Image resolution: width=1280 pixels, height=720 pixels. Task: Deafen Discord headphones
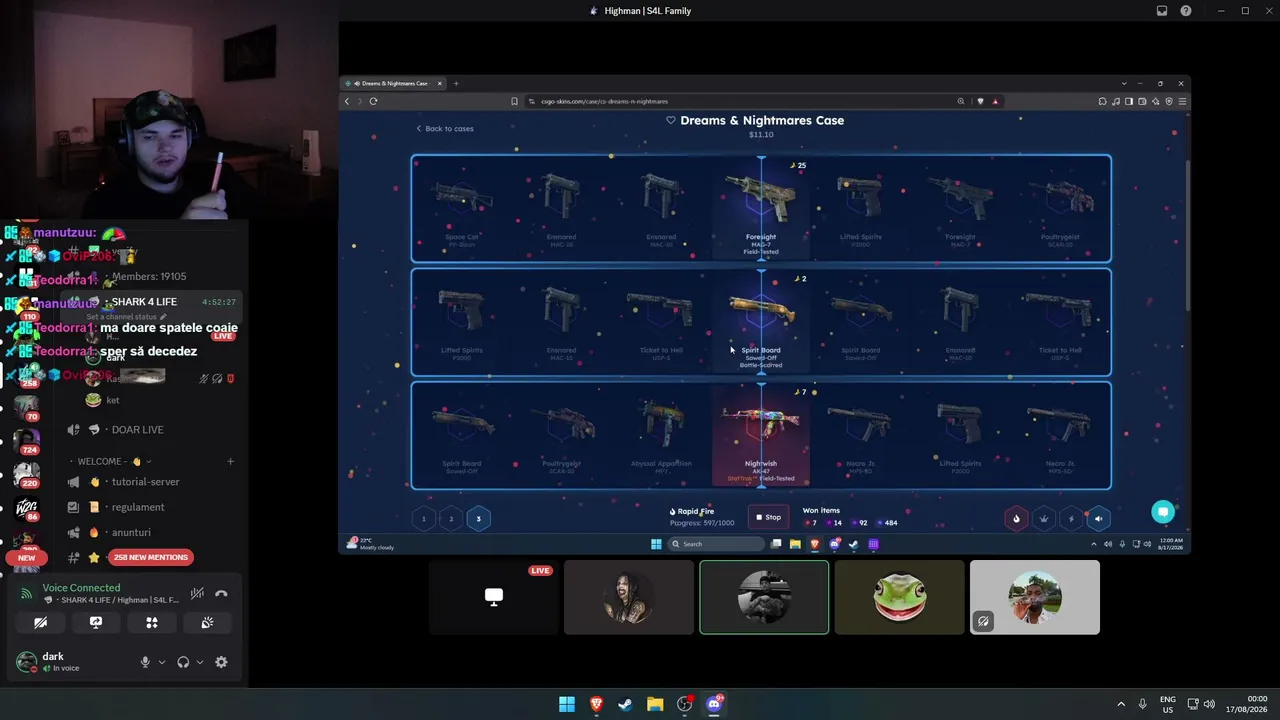tap(183, 662)
